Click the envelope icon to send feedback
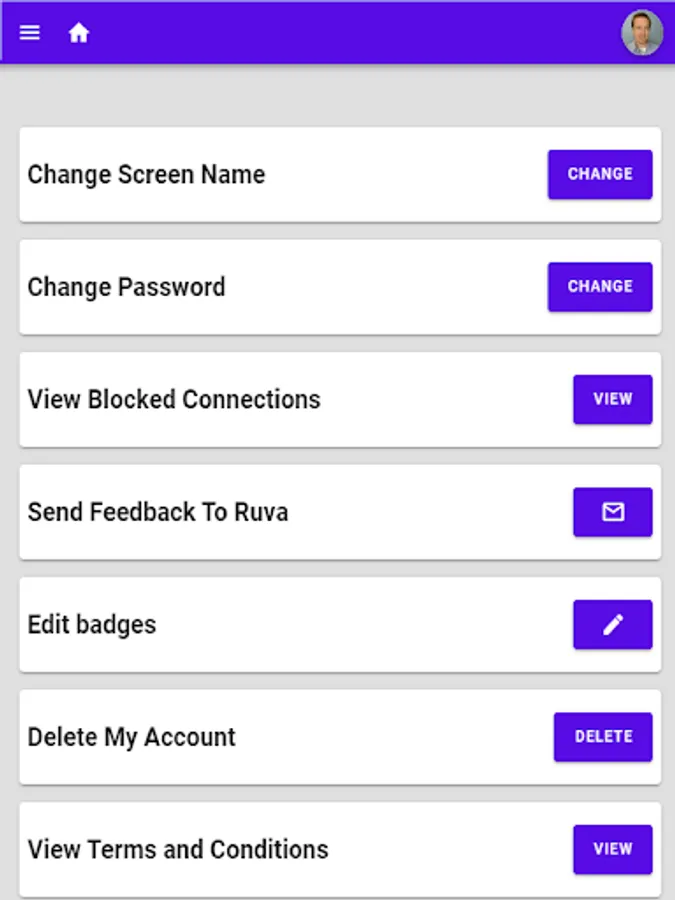 point(612,512)
